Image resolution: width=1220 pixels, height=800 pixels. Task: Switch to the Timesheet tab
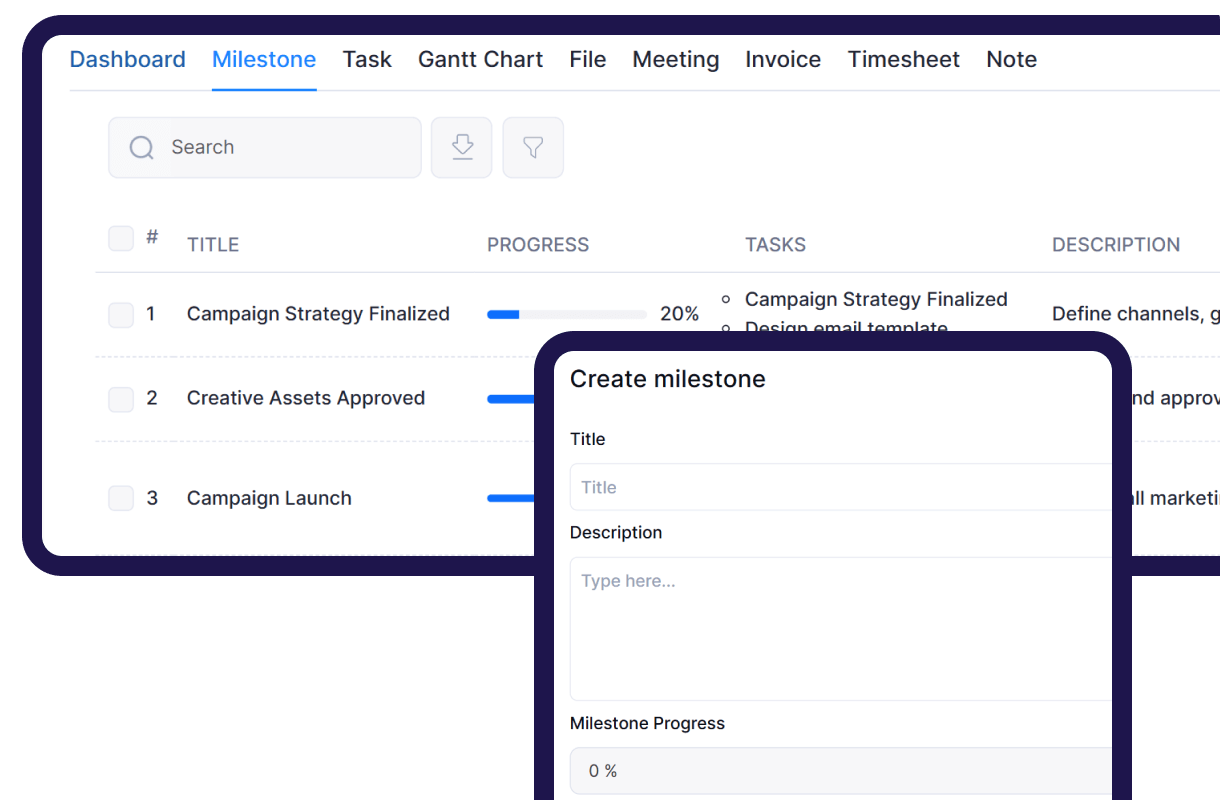pyautogui.click(x=903, y=60)
